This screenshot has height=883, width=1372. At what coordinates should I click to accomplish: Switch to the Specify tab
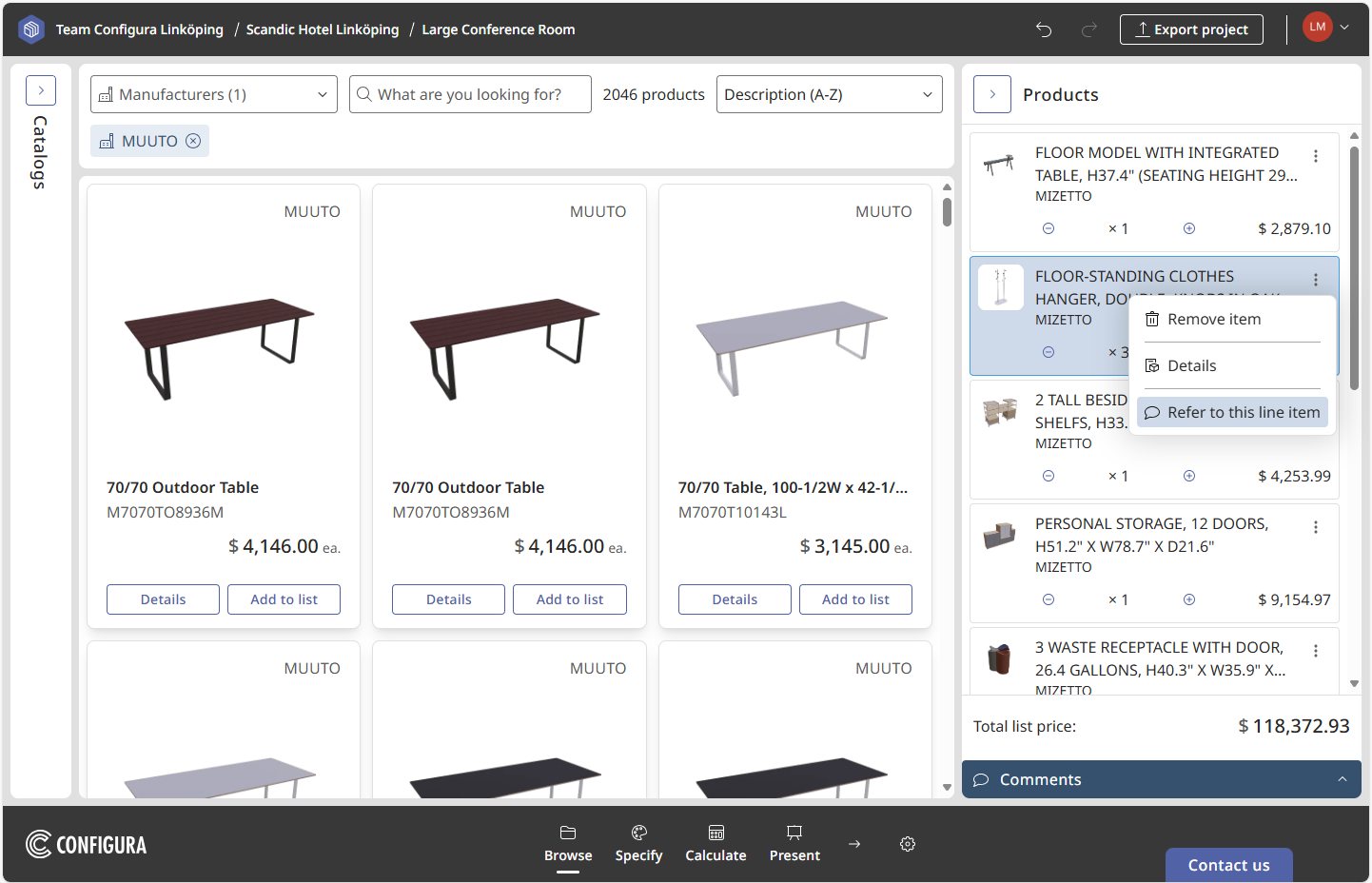pyautogui.click(x=638, y=844)
